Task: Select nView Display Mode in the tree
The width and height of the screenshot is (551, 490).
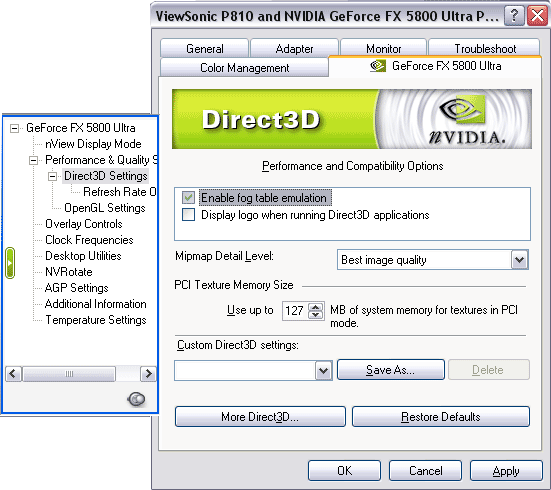Action: click(x=93, y=144)
